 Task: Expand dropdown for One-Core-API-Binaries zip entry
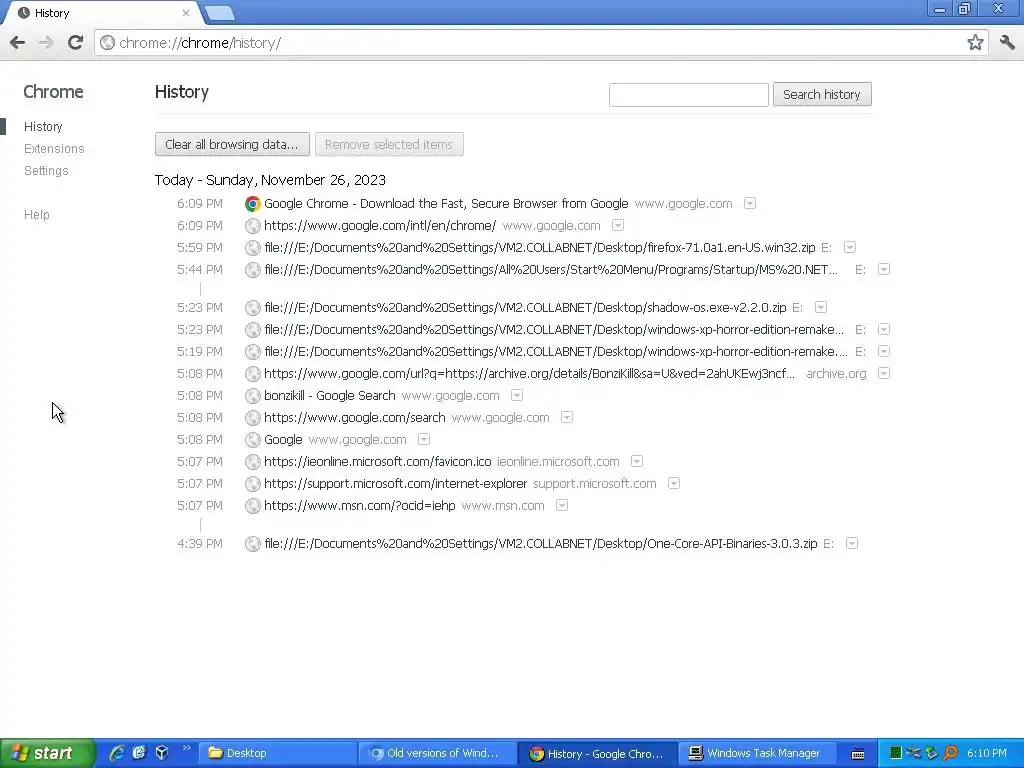coord(852,543)
